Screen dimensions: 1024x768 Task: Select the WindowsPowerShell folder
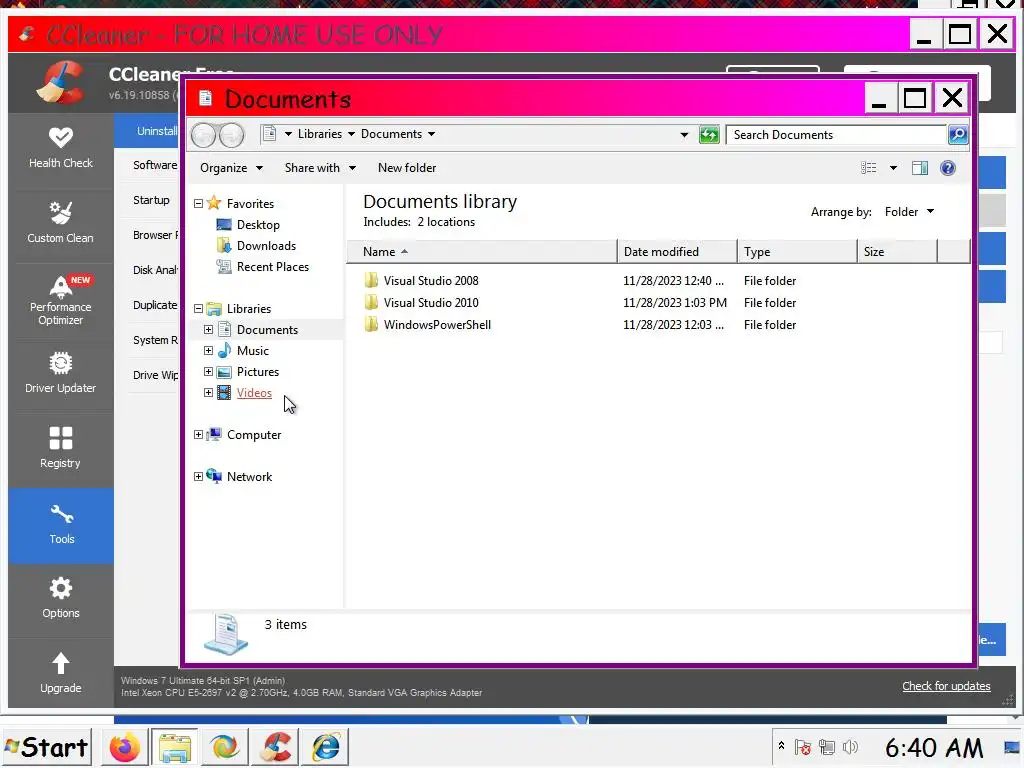coord(428,325)
